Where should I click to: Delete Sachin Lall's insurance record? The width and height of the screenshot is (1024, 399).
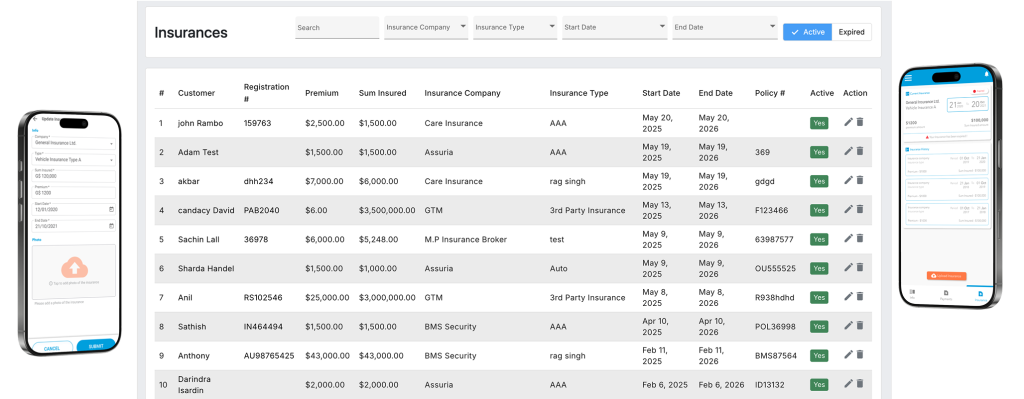[860, 238]
